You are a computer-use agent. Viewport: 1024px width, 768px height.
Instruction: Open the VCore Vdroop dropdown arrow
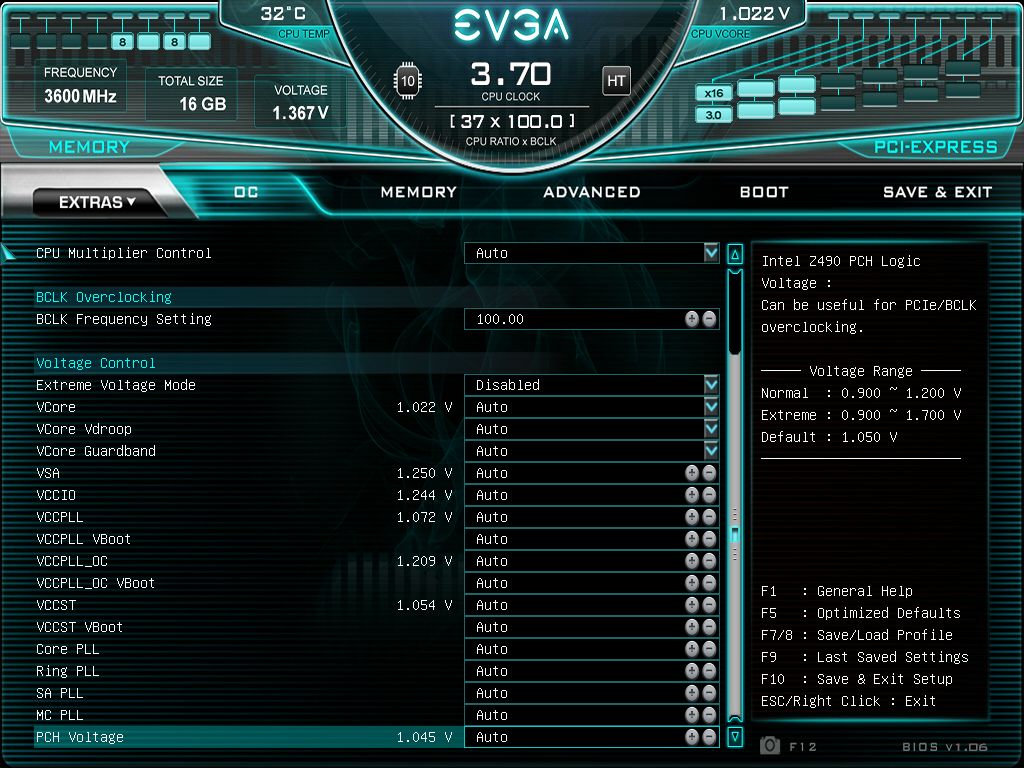pyautogui.click(x=711, y=429)
